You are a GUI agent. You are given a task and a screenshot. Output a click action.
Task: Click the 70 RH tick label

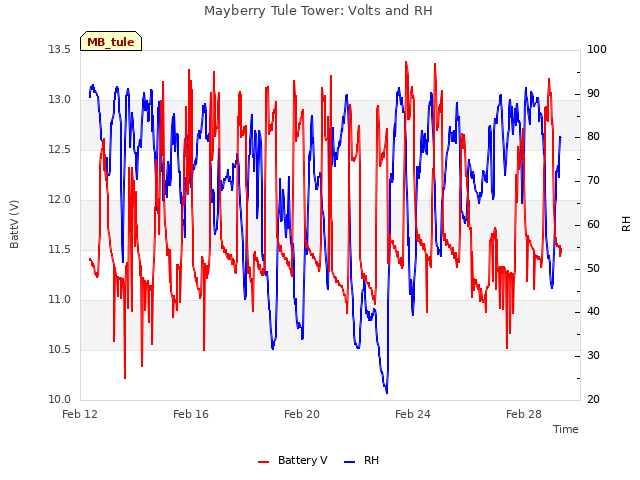[x=593, y=180]
